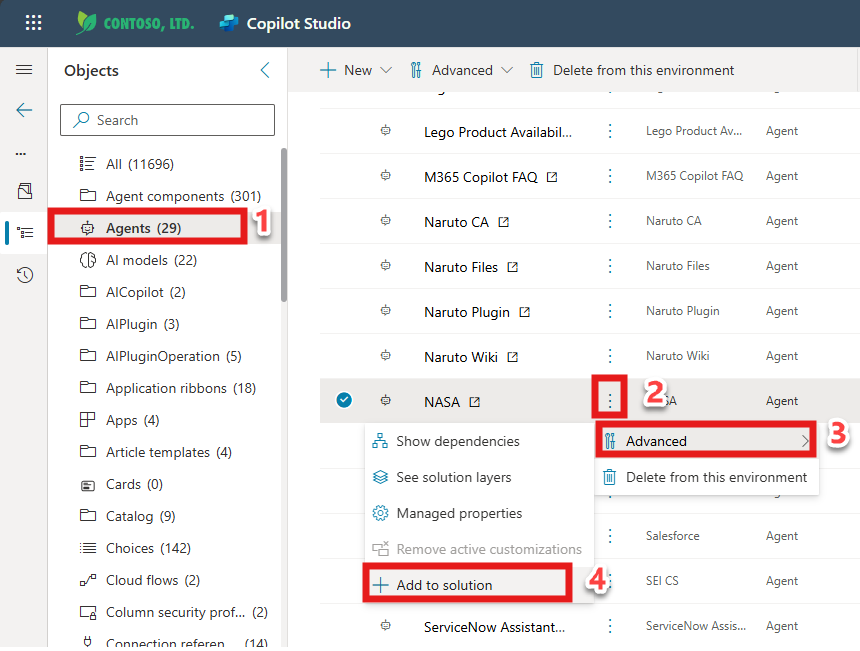This screenshot has width=860, height=651.
Task: Open the M365 Copilot FAQ agent
Action: click(480, 177)
